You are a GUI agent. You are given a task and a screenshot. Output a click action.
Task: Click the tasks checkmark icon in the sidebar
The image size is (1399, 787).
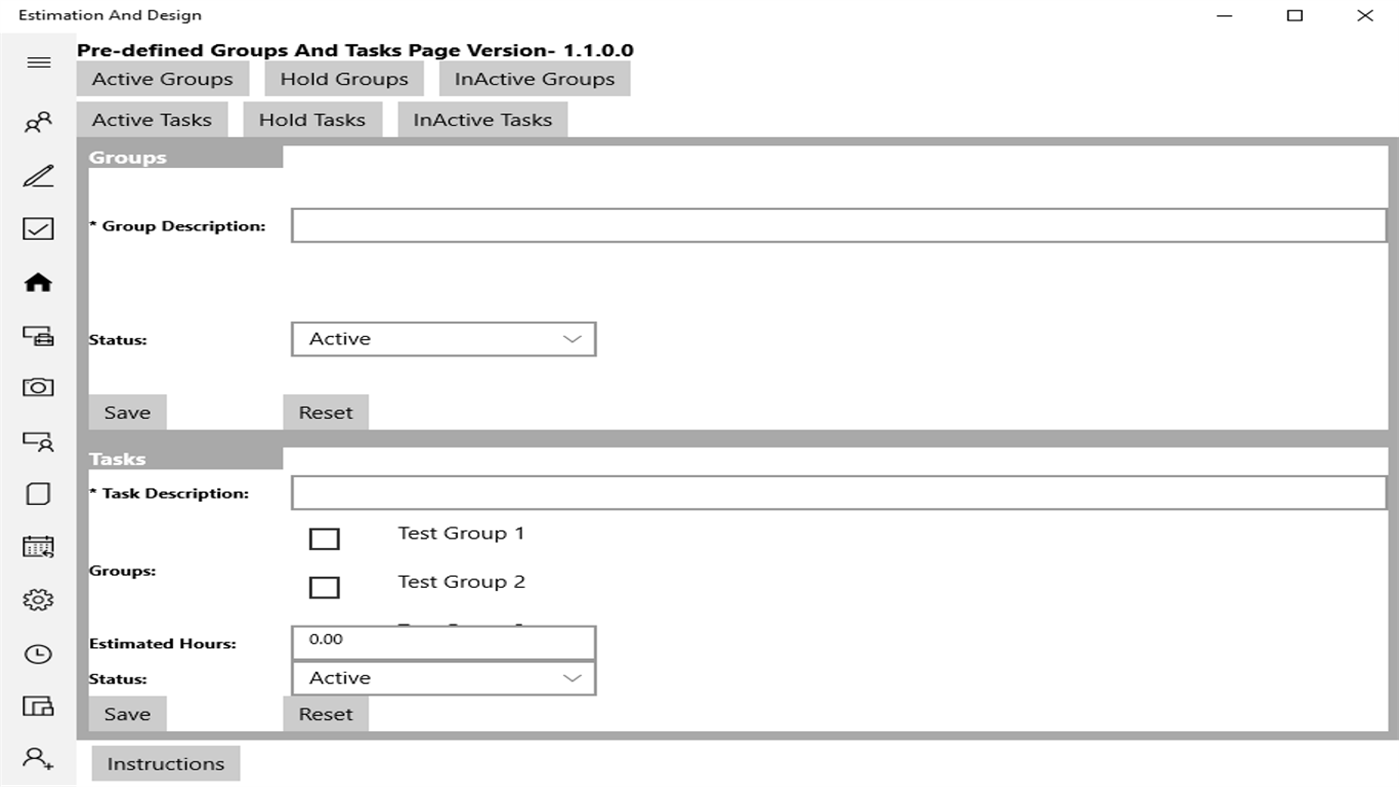(x=38, y=228)
